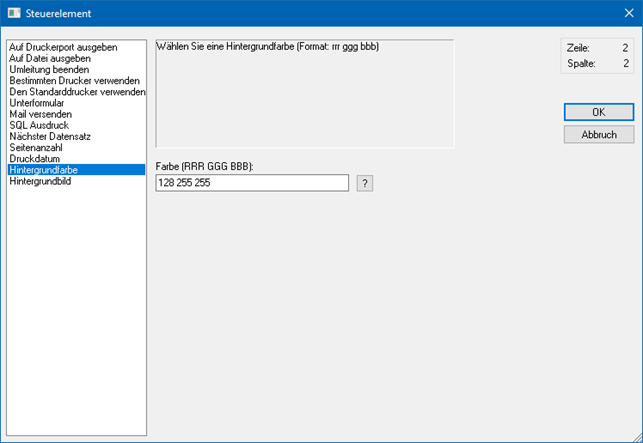The width and height of the screenshot is (643, 443).
Task: Choose 'Auf Datei ausgeben' list entry
Action: 50,58
